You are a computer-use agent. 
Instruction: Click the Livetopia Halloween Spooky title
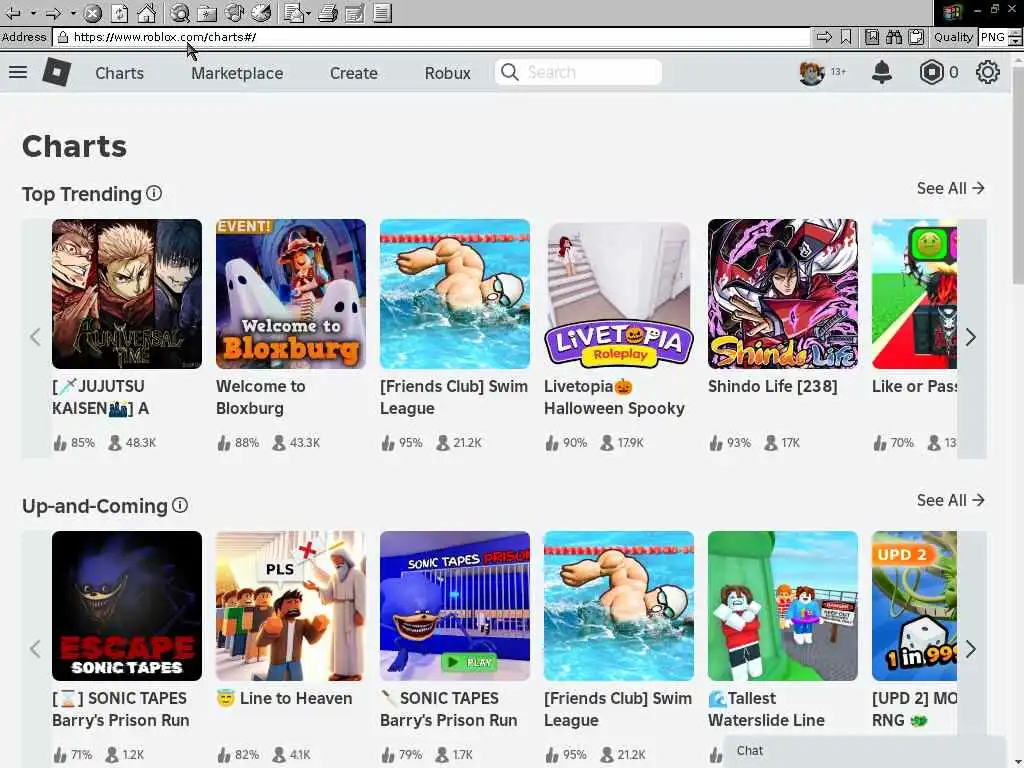point(614,397)
